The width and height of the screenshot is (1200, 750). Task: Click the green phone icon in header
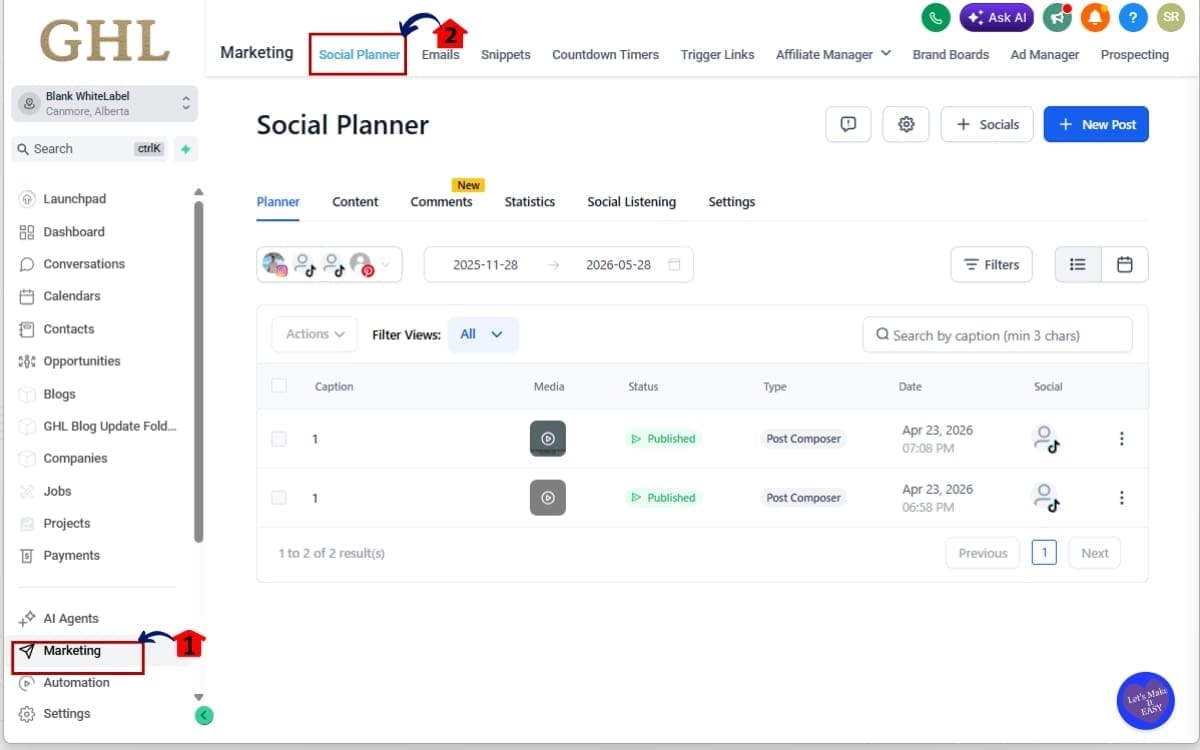click(935, 17)
